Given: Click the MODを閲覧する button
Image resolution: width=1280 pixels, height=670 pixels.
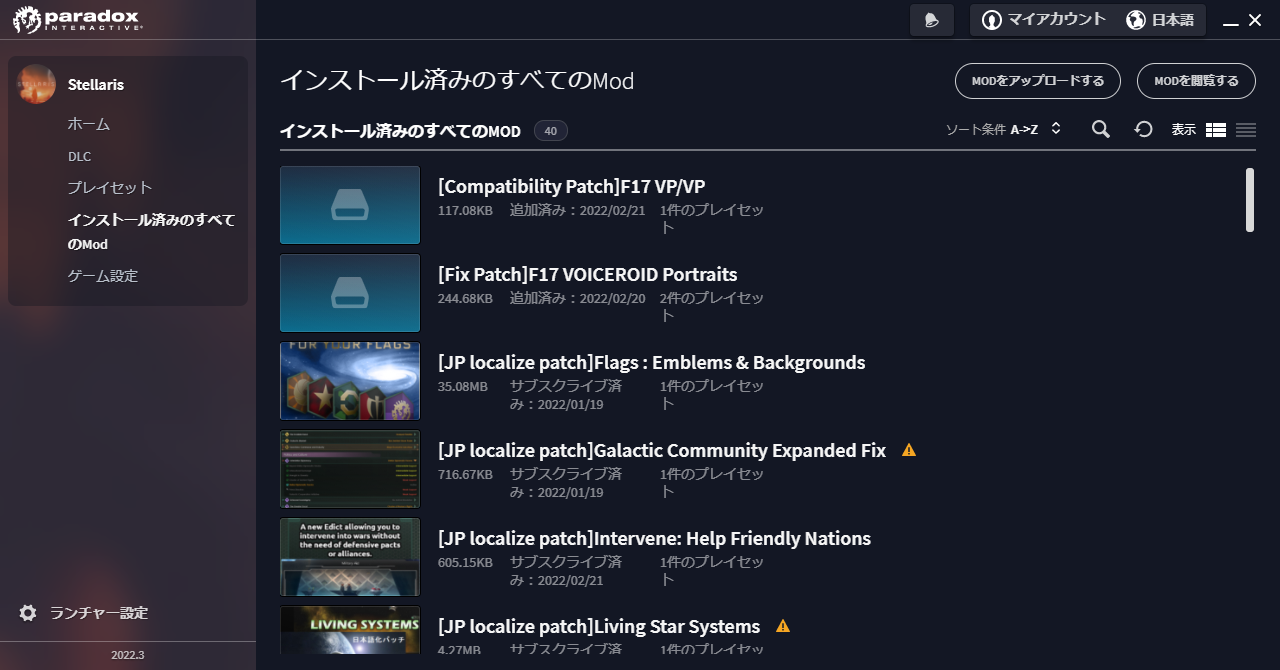Looking at the screenshot, I should point(1196,81).
